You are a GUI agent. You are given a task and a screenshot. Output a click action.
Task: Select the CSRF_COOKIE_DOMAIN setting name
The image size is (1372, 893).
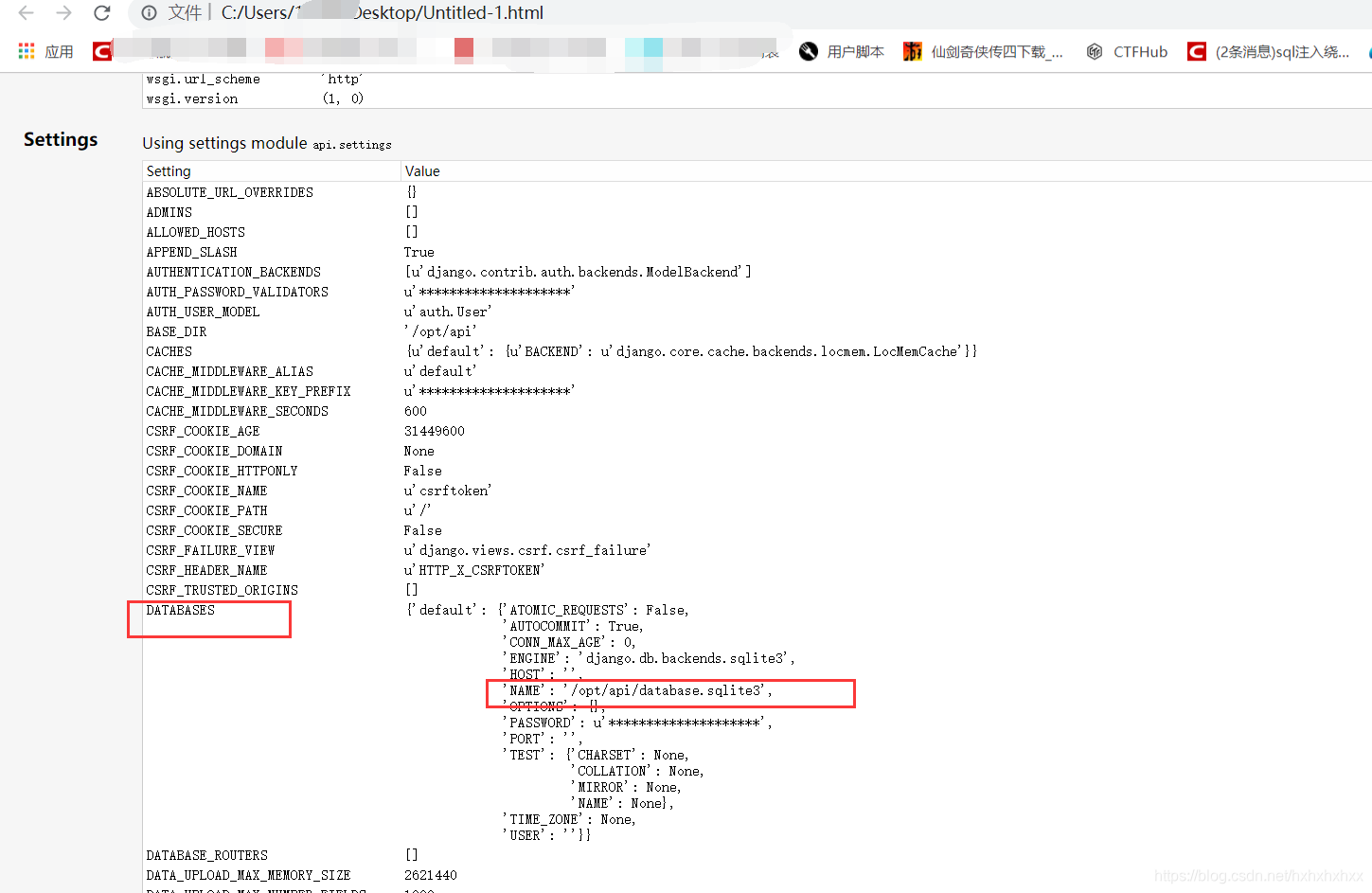click(214, 451)
